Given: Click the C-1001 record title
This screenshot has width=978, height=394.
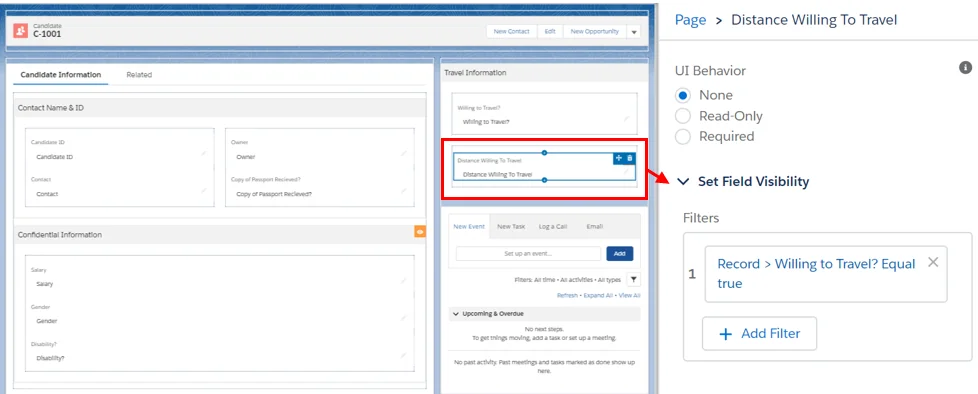Looking at the screenshot, I should click(x=47, y=35).
